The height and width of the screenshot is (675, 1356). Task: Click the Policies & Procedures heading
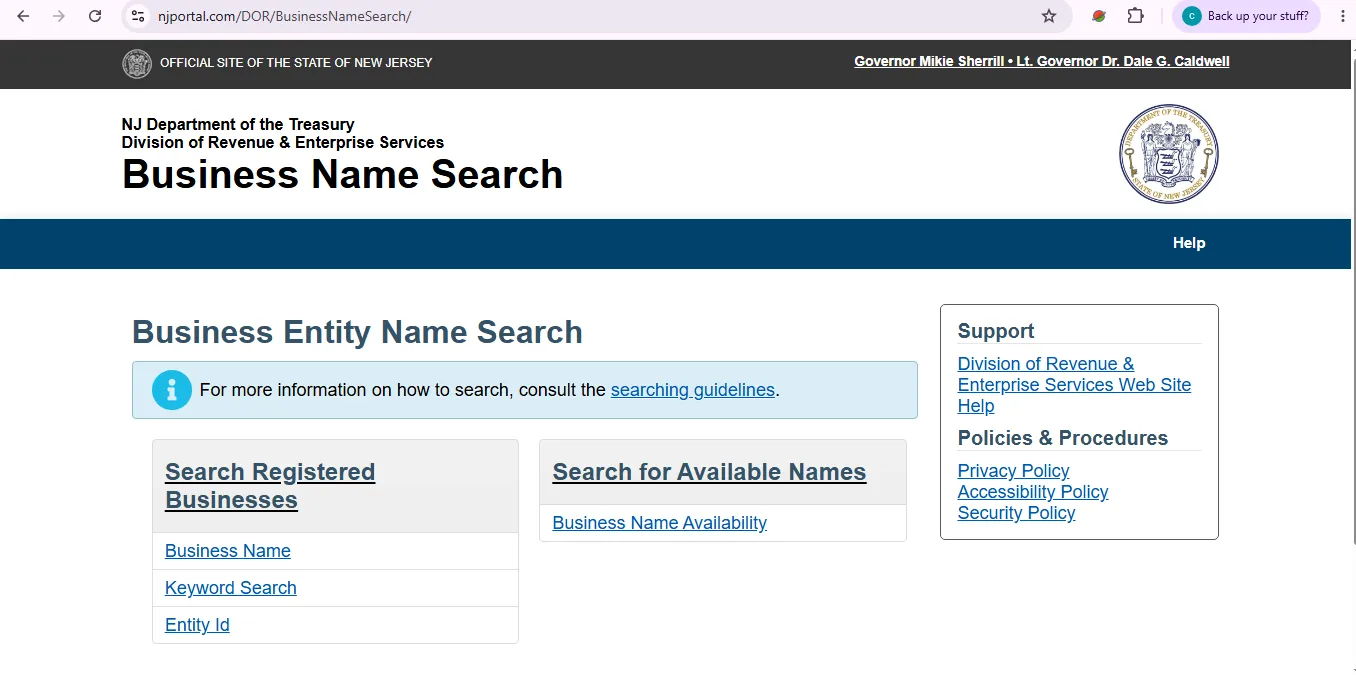[x=1063, y=438]
